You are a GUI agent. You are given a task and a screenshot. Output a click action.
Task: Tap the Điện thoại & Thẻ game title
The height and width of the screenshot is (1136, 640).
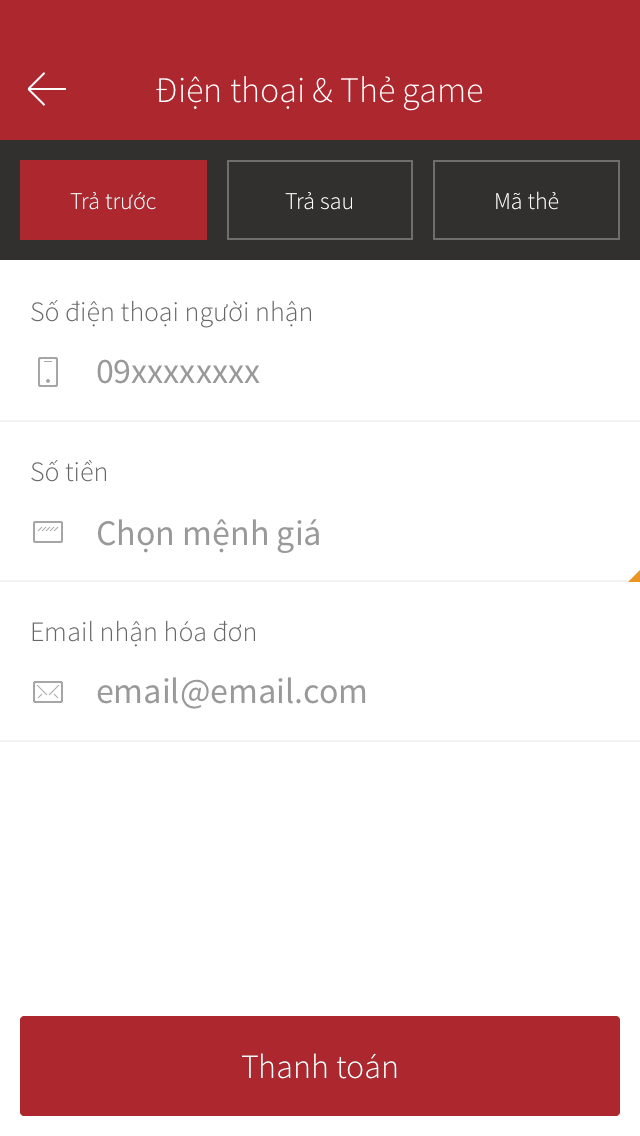[x=320, y=91]
